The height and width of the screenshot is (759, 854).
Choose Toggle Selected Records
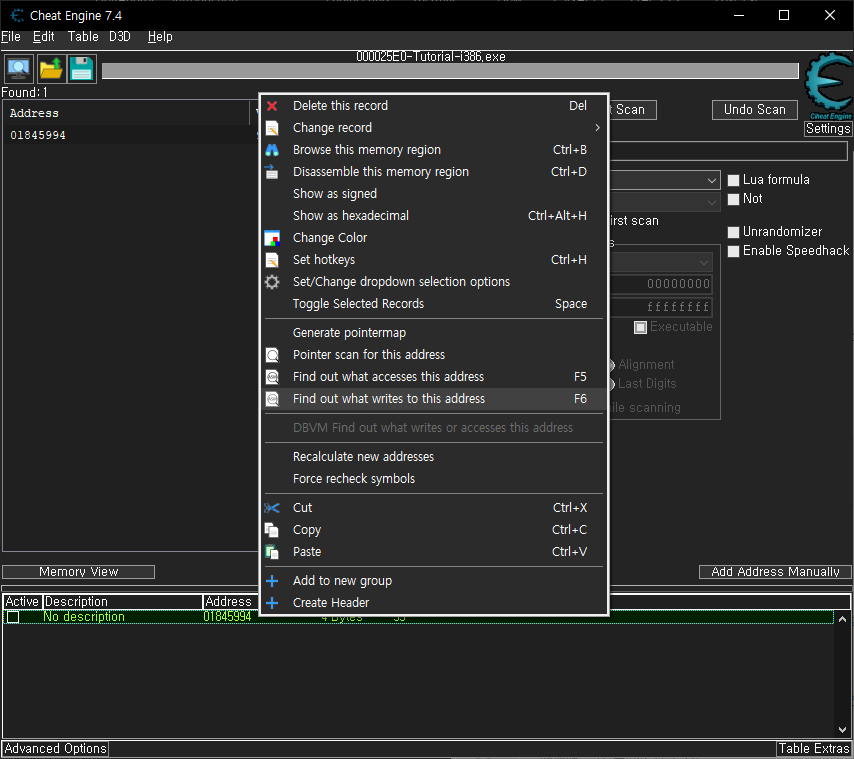click(x=434, y=304)
